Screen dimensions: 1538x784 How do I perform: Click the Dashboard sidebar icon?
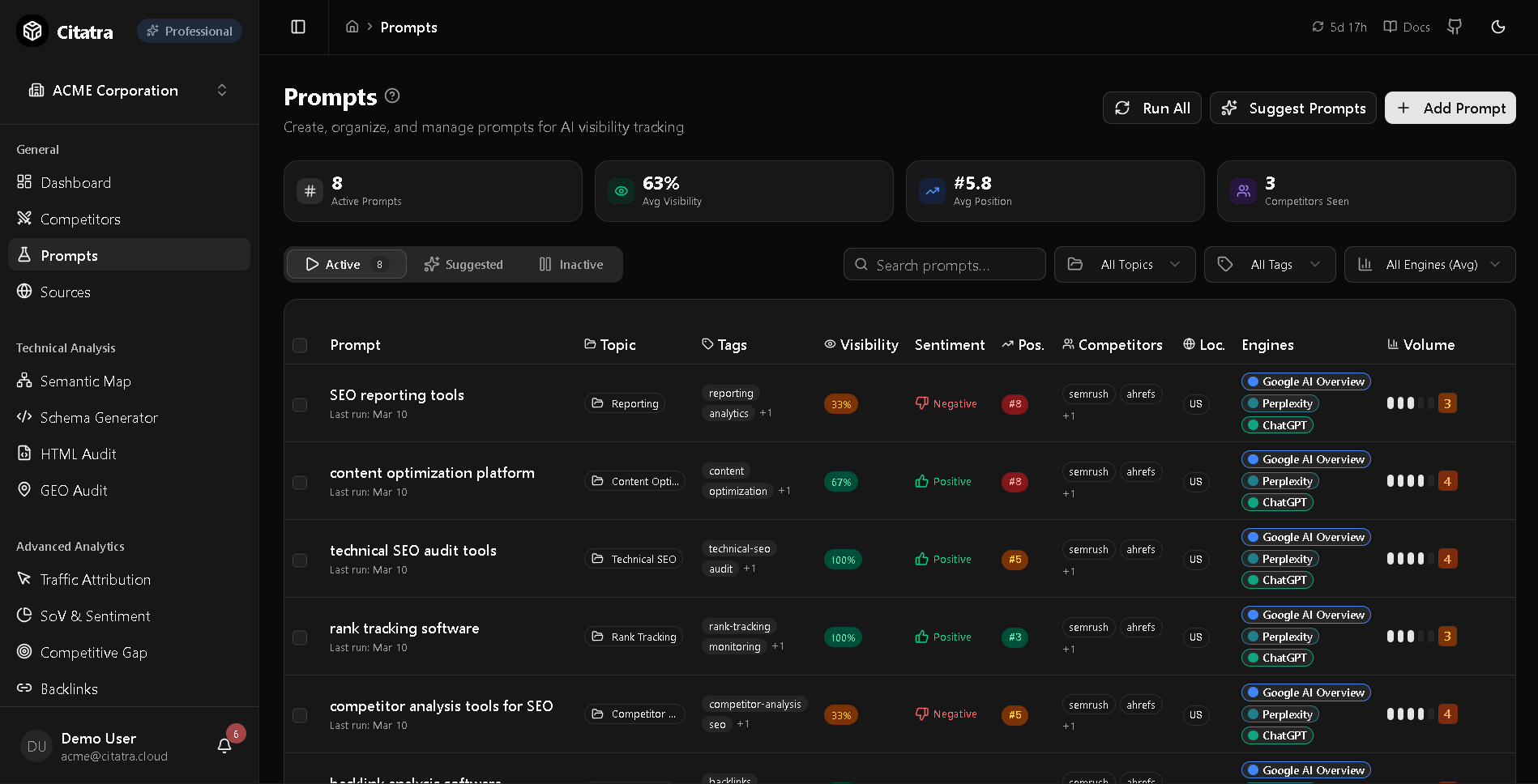(24, 181)
